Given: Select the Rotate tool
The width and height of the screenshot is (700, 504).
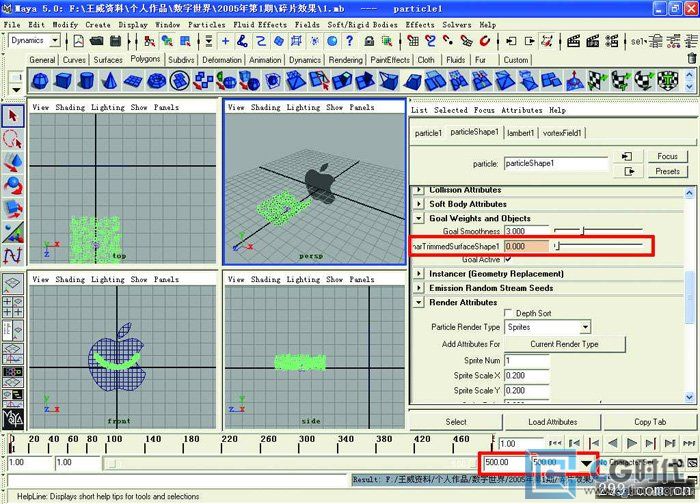Looking at the screenshot, I should pyautogui.click(x=13, y=185).
